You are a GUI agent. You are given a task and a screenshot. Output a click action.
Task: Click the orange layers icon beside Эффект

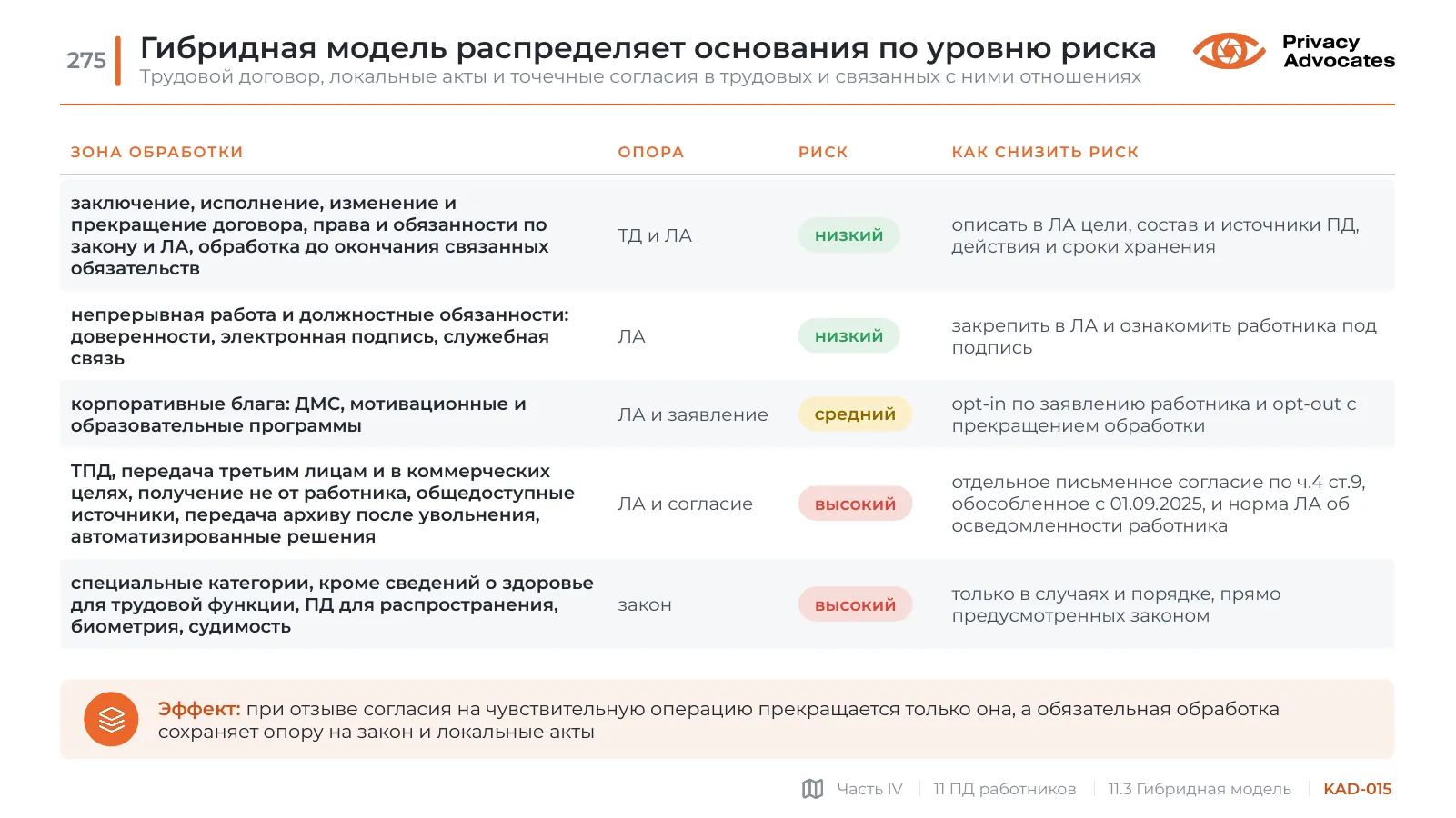[111, 720]
